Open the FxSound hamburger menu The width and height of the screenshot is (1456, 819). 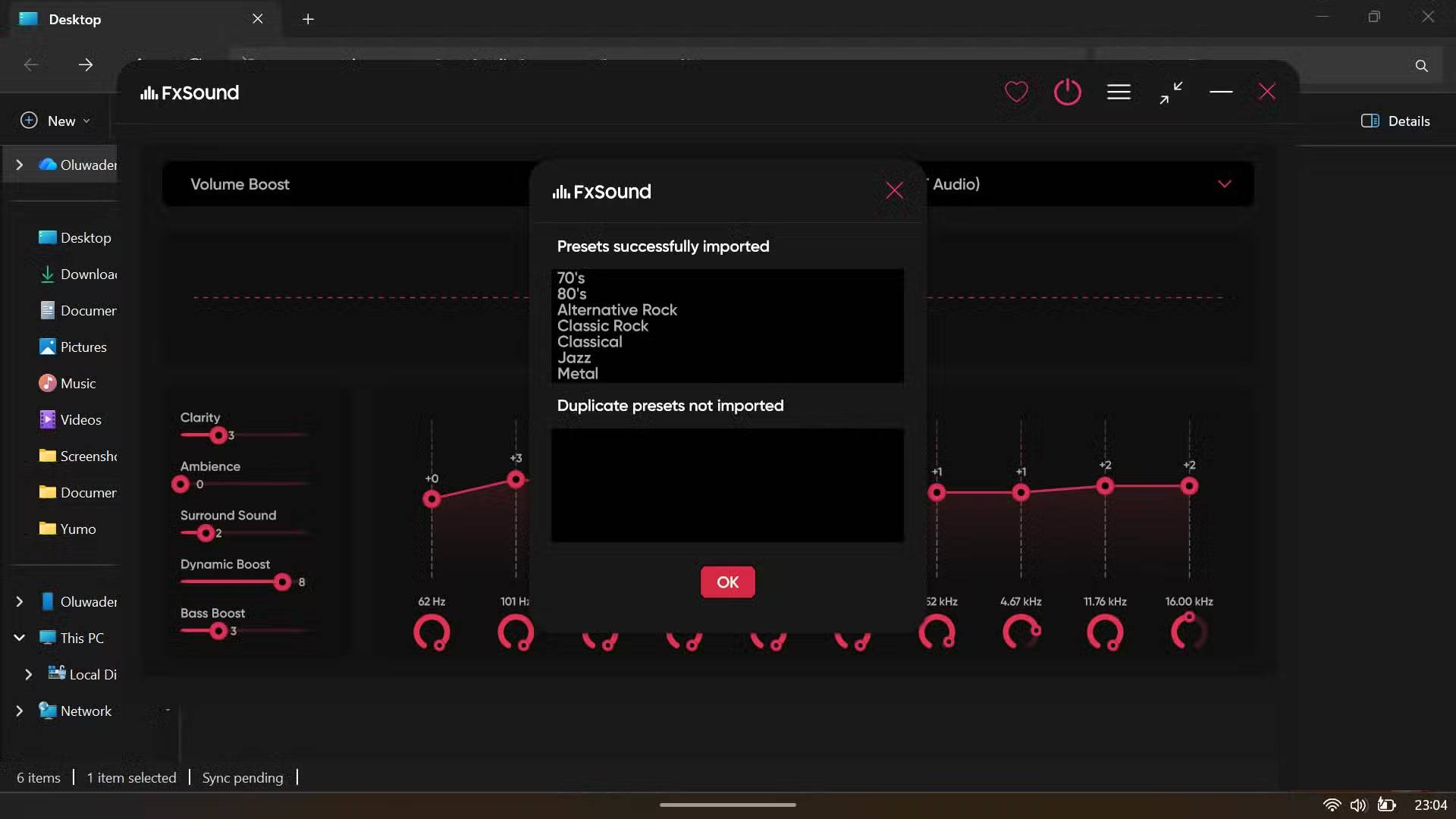pyautogui.click(x=1119, y=93)
